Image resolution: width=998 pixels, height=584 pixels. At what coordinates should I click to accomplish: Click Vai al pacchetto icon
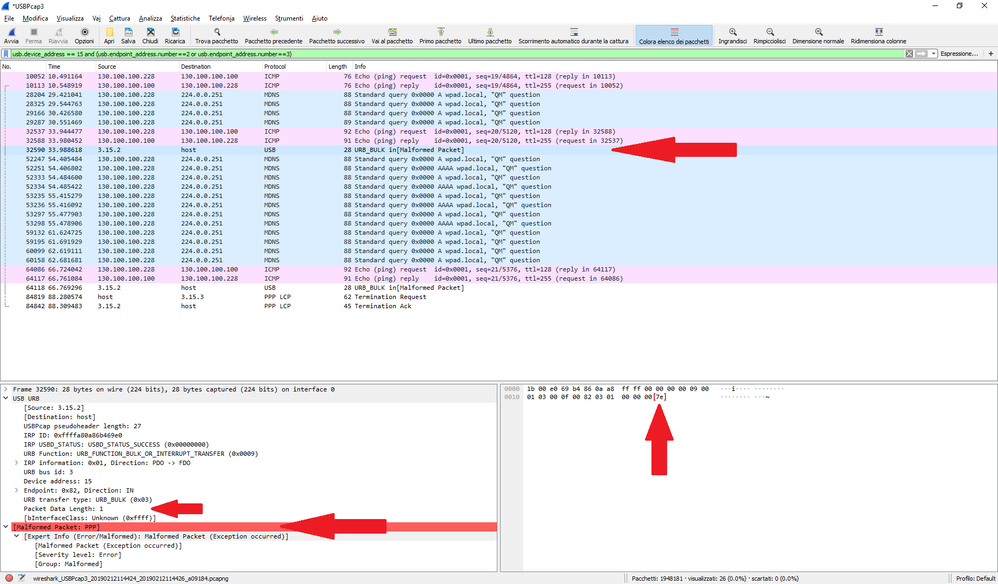pyautogui.click(x=392, y=36)
